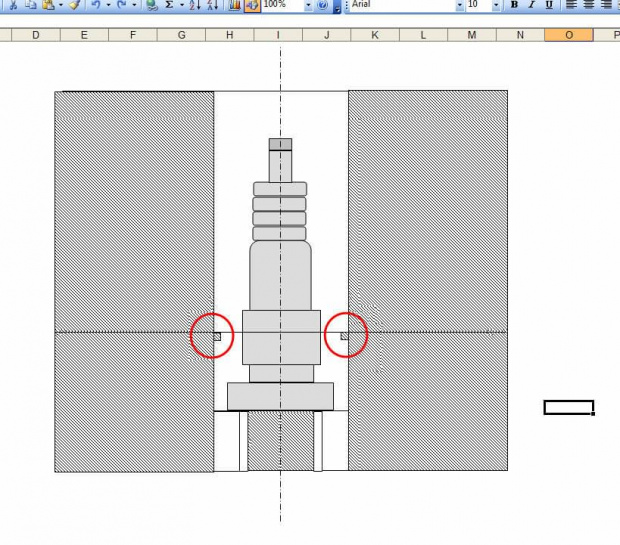Align text left
Image resolution: width=620 pixels, height=545 pixels.
[571, 5]
